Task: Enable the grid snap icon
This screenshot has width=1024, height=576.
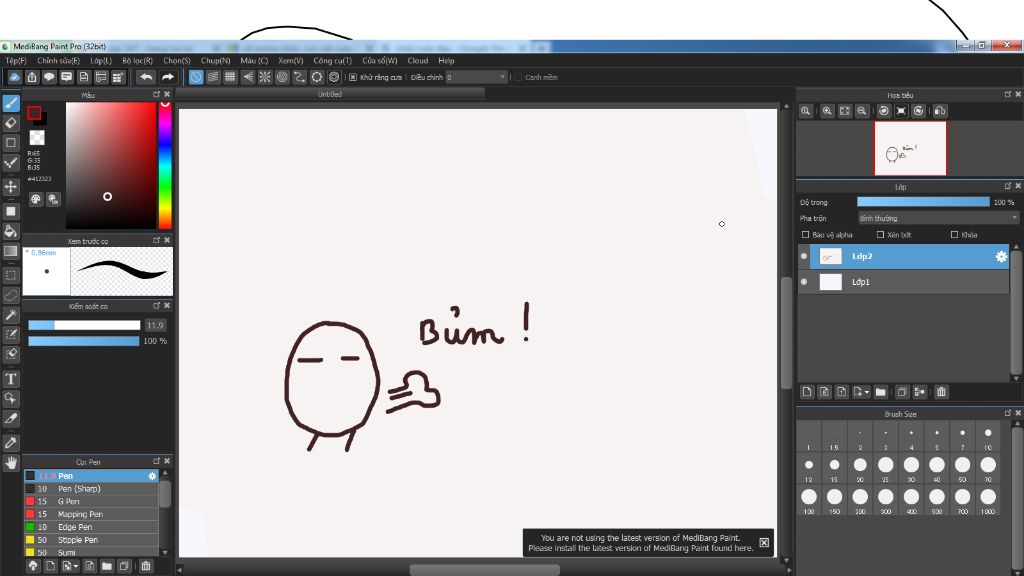Action: (x=231, y=77)
